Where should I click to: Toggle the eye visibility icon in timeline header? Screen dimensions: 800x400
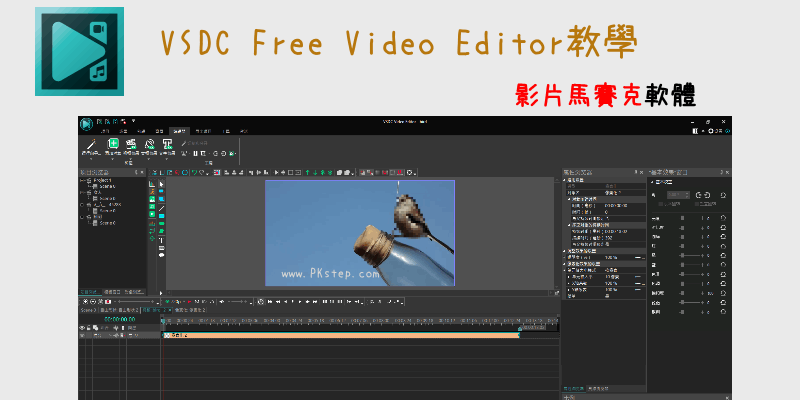coord(82,328)
